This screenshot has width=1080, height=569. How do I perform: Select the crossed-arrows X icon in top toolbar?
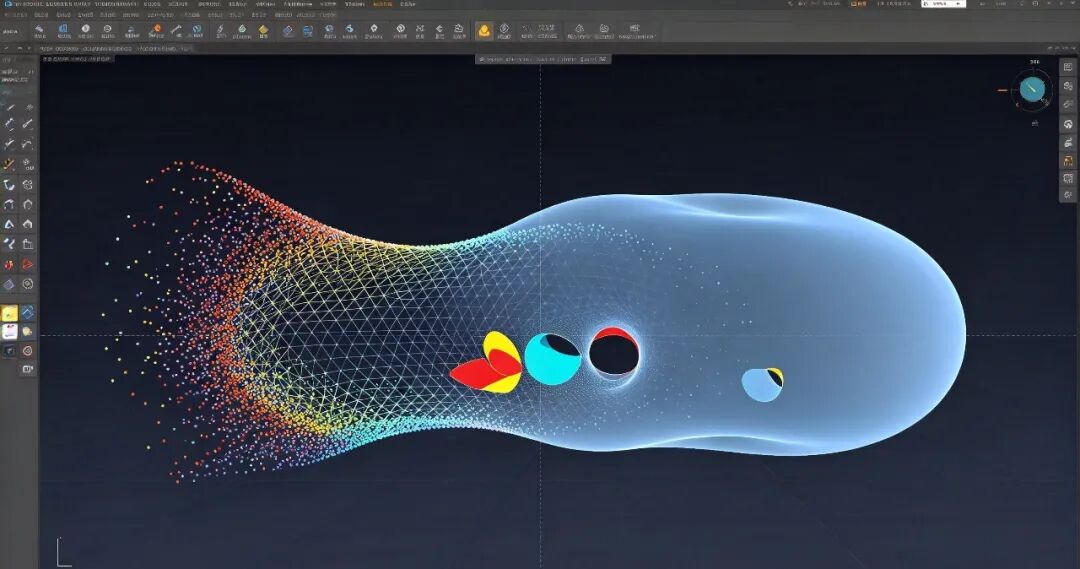[x=419, y=29]
